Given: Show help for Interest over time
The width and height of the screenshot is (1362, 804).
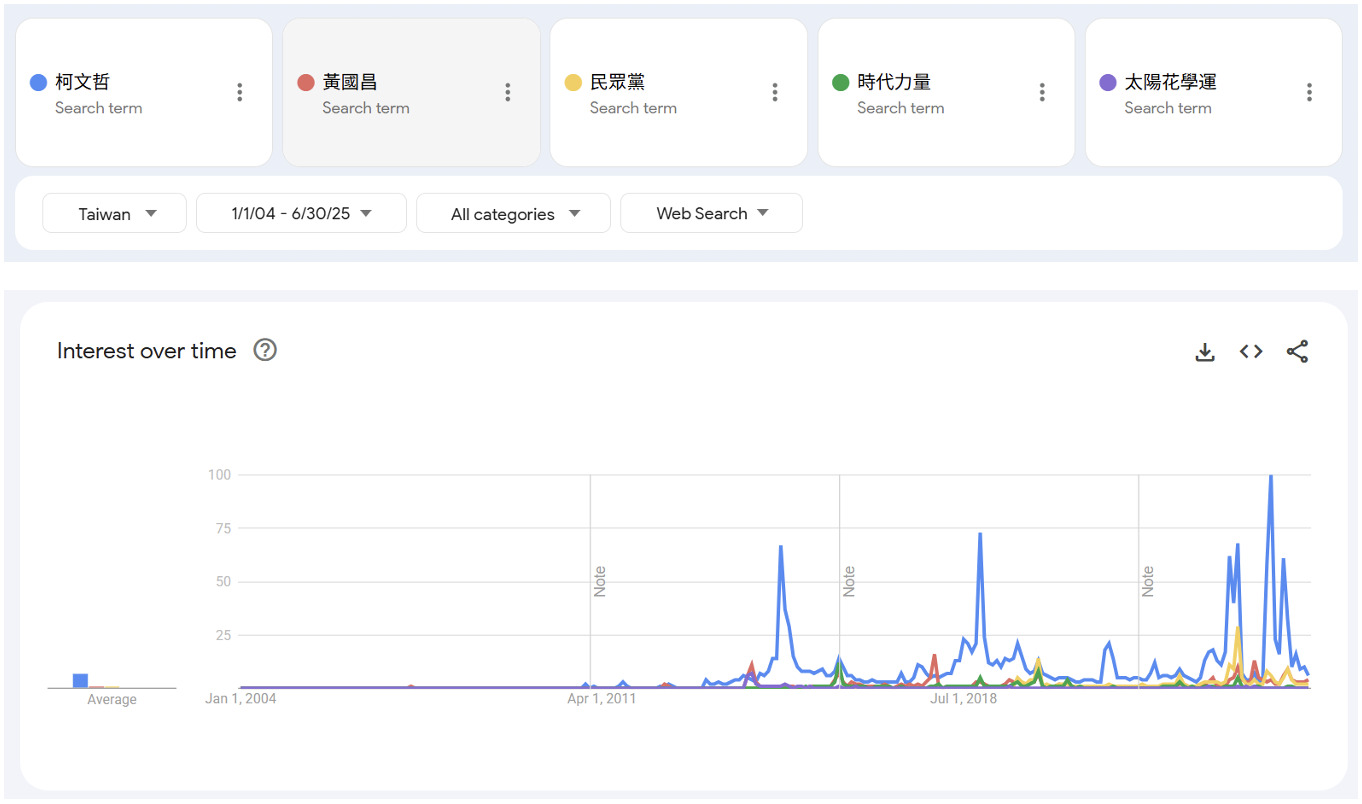Looking at the screenshot, I should (x=265, y=350).
